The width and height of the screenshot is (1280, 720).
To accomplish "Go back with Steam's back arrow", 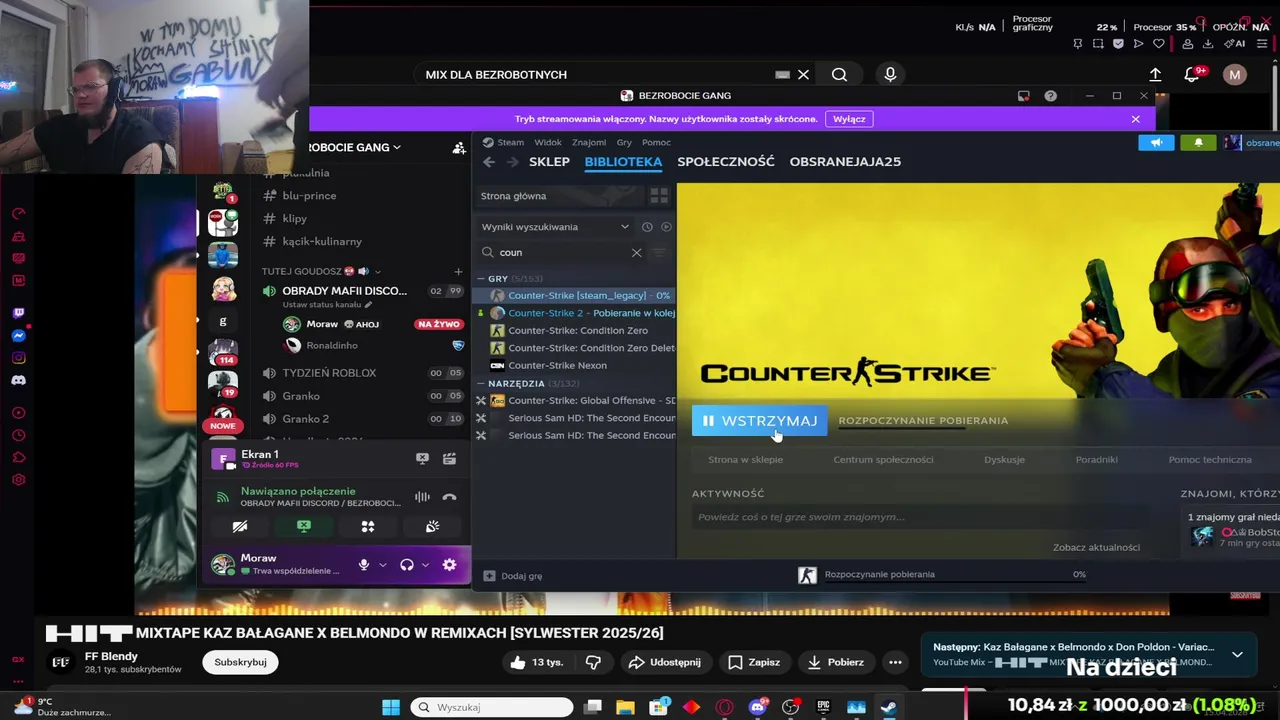I will (489, 162).
